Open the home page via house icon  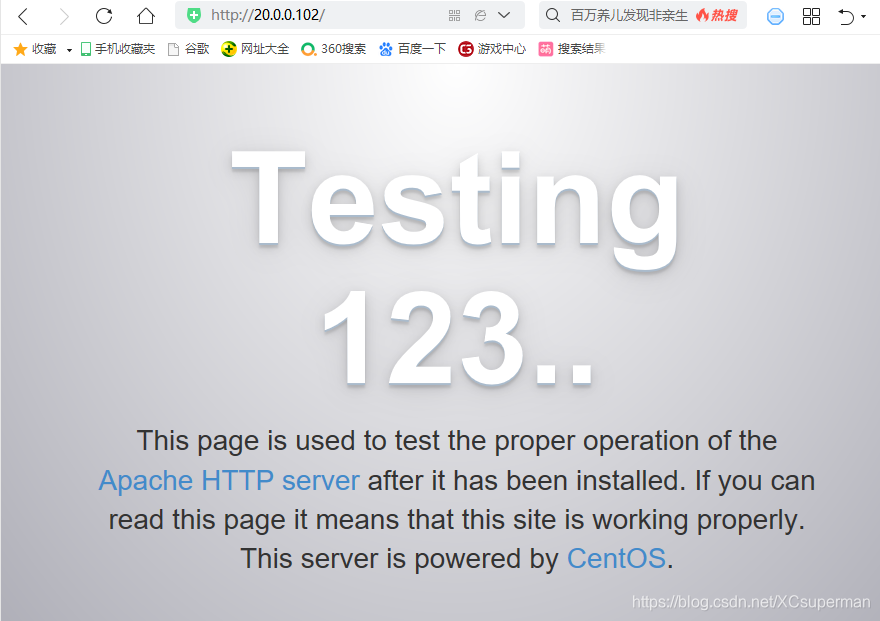(146, 15)
